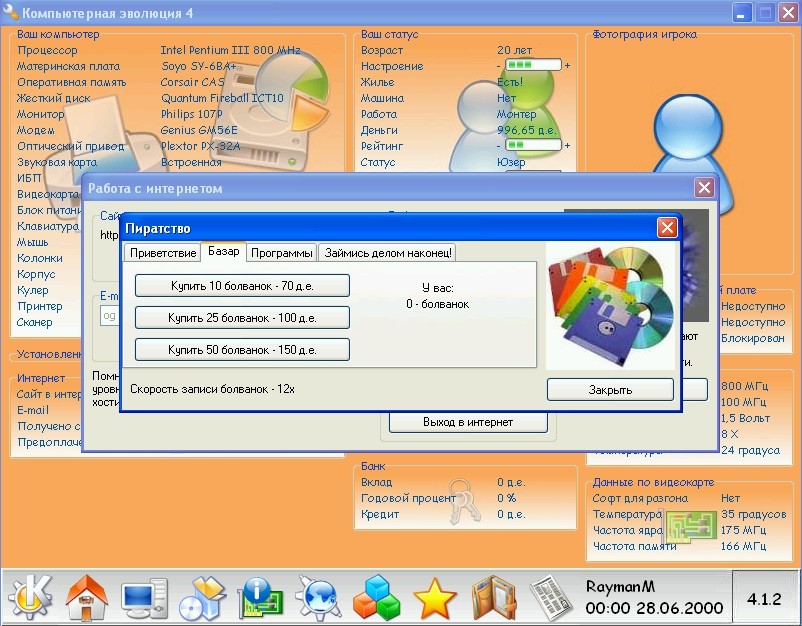Click the floppy disks and CDs image
Image resolution: width=802 pixels, height=626 pixels.
[611, 306]
